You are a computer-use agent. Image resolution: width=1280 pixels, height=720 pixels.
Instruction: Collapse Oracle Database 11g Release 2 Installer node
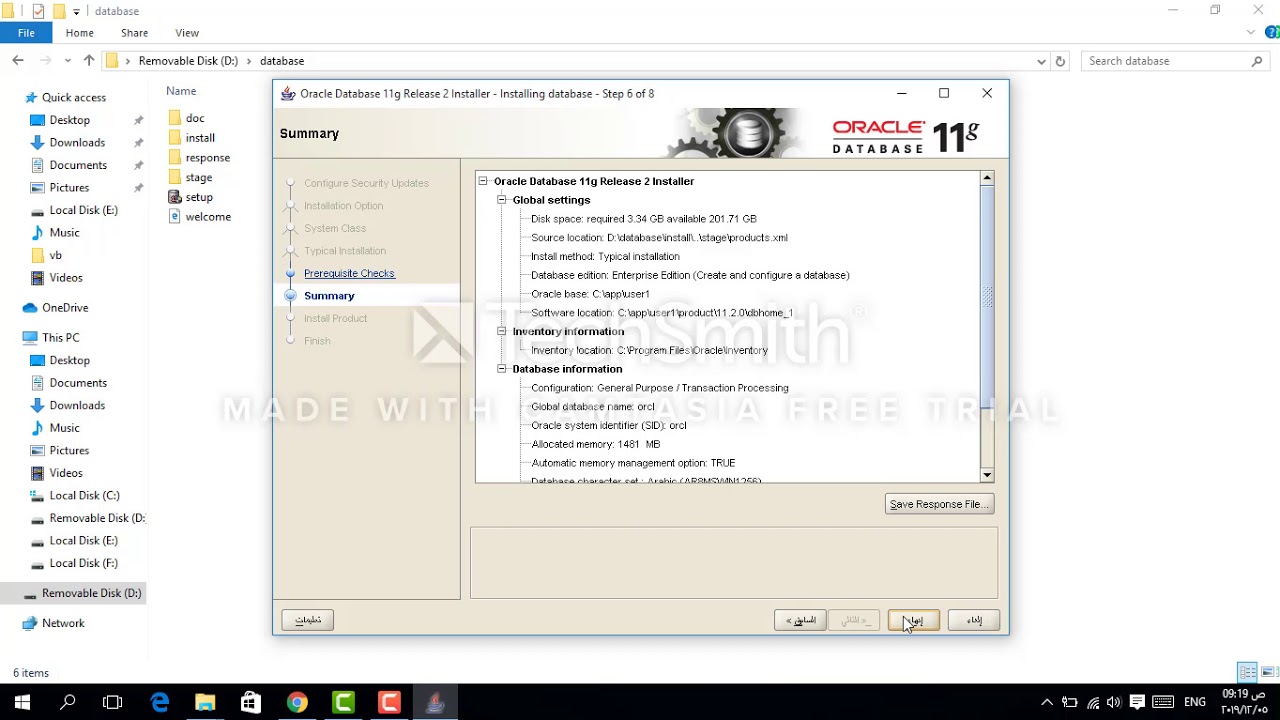[x=483, y=181]
